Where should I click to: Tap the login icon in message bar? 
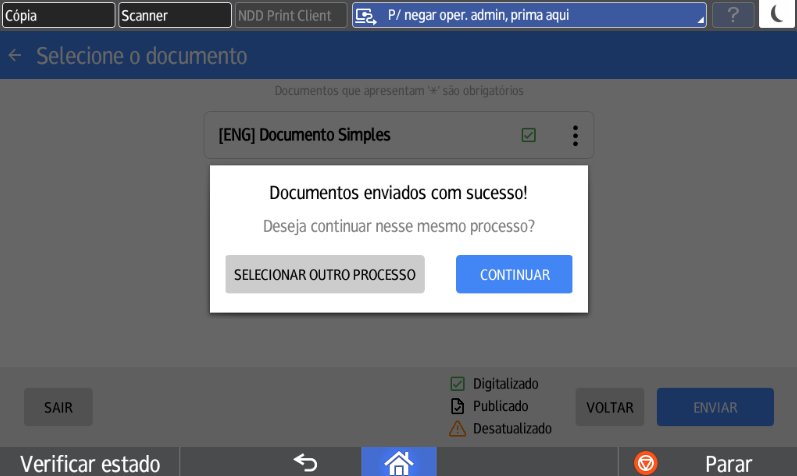click(366, 15)
